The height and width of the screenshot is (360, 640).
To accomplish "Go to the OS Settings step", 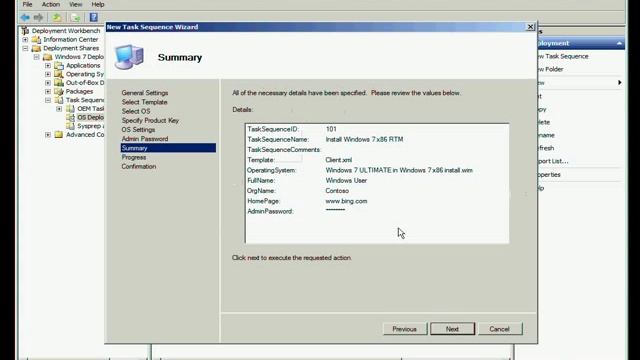I will coord(138,129).
